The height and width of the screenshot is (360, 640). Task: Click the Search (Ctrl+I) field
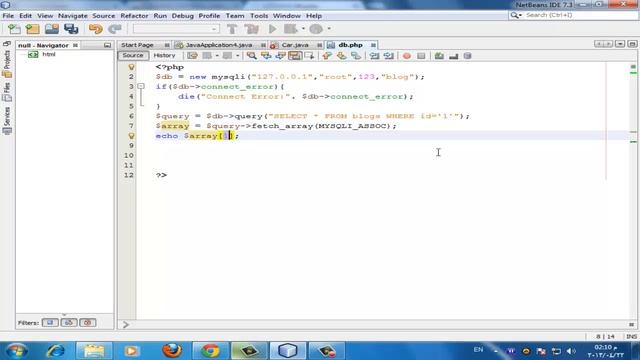click(573, 15)
